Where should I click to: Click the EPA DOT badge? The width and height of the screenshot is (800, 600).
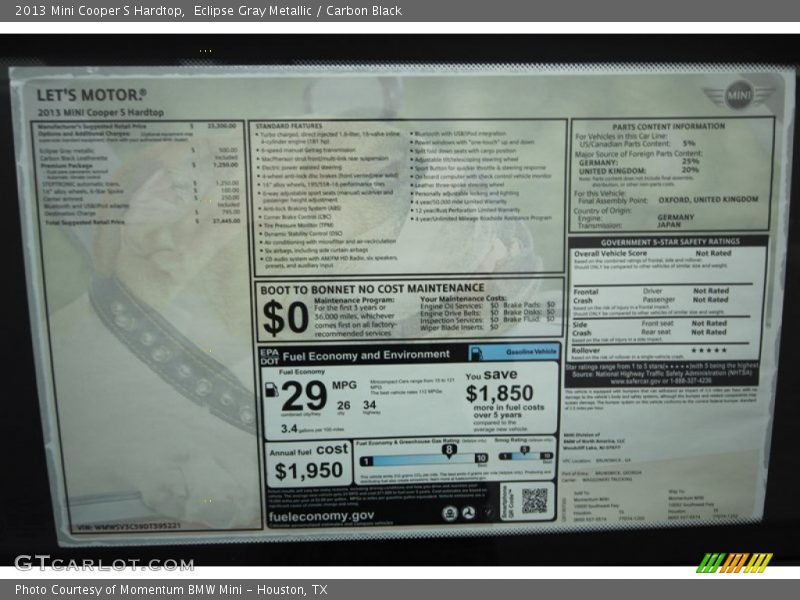point(268,355)
